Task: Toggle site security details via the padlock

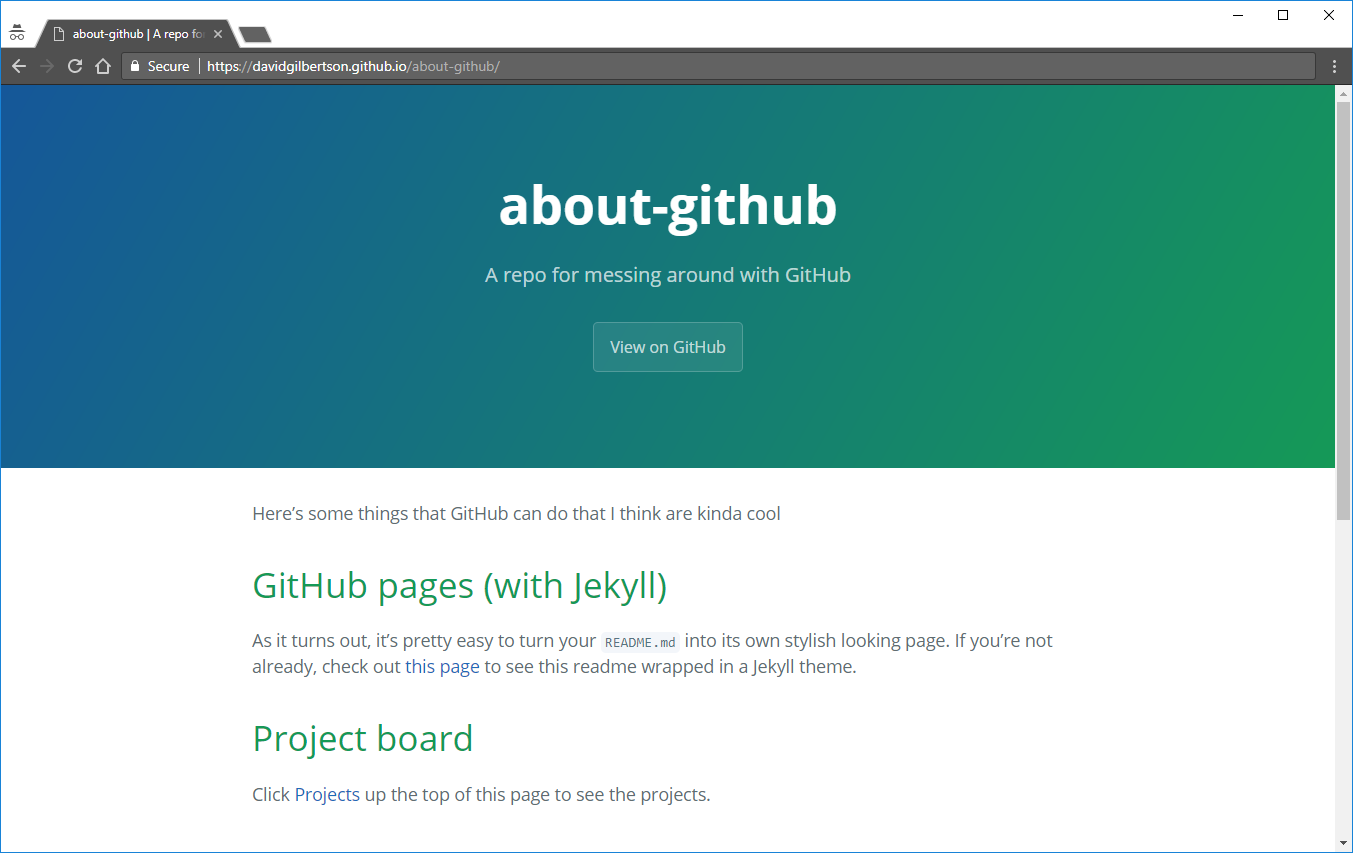Action: [136, 66]
